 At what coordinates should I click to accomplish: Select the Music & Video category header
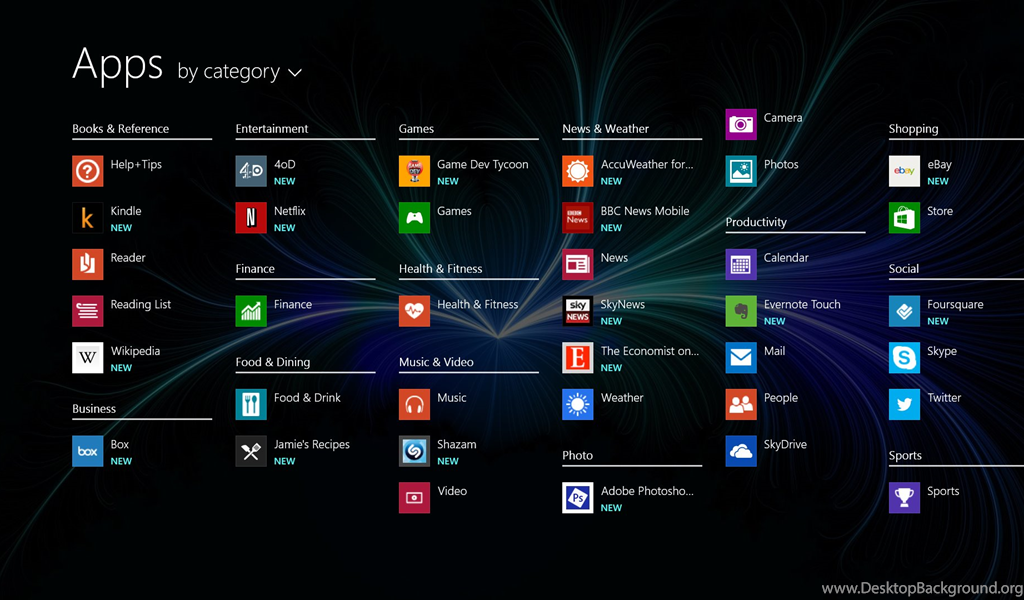click(436, 362)
